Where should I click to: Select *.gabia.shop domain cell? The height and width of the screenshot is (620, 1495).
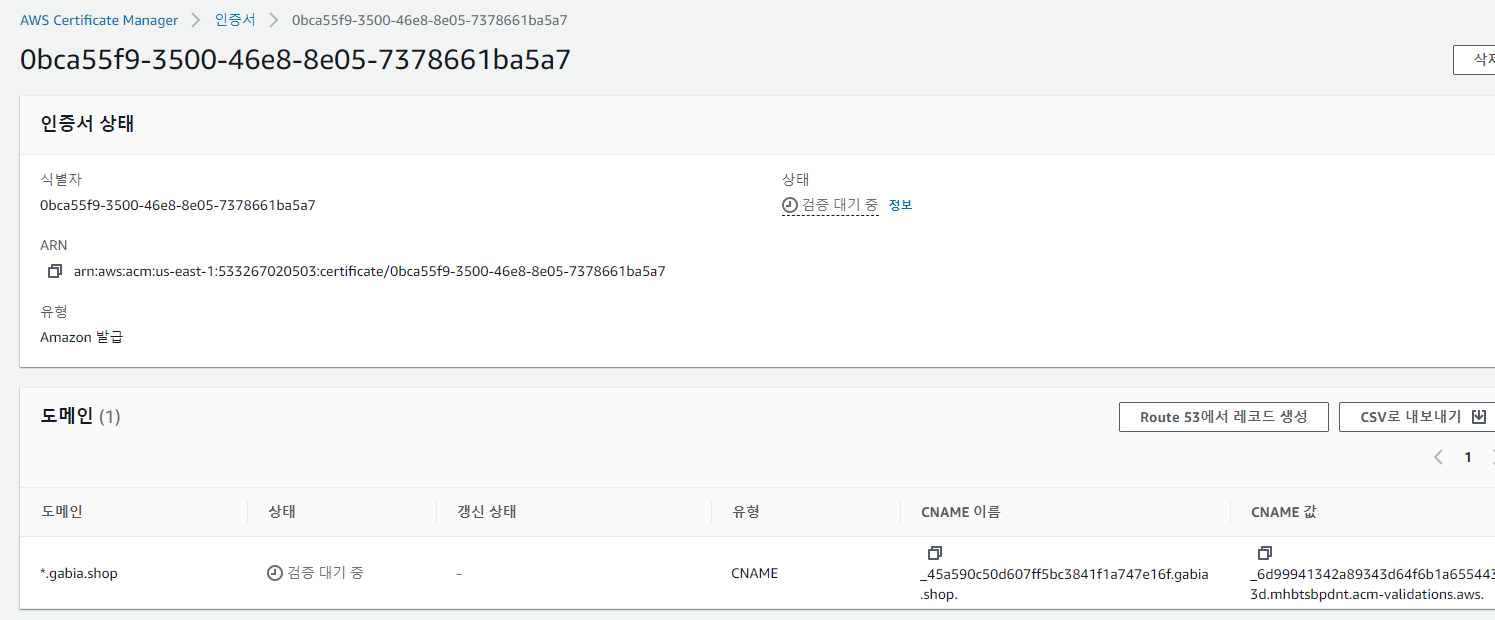point(79,574)
